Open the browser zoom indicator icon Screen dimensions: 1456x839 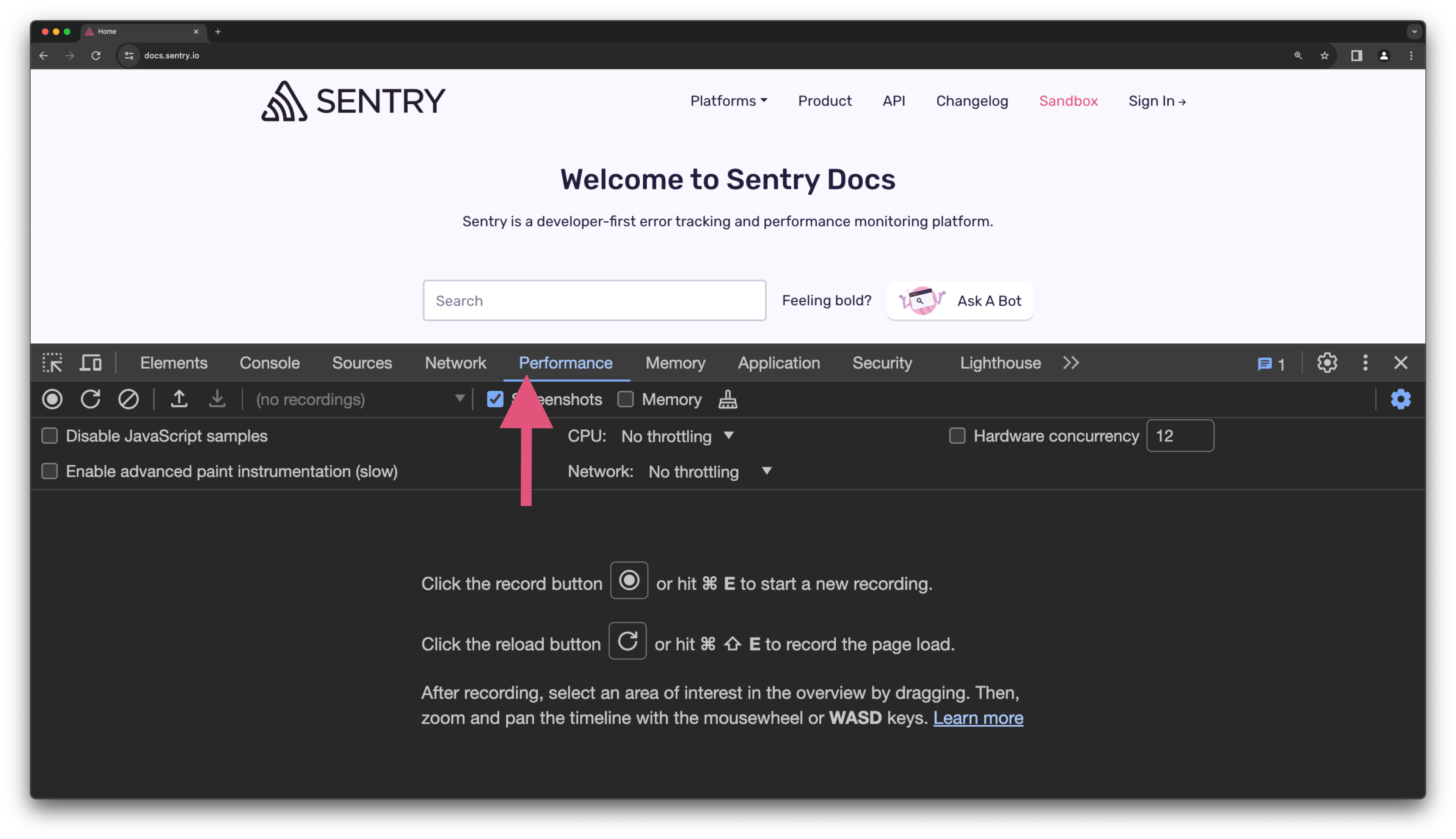(1298, 55)
